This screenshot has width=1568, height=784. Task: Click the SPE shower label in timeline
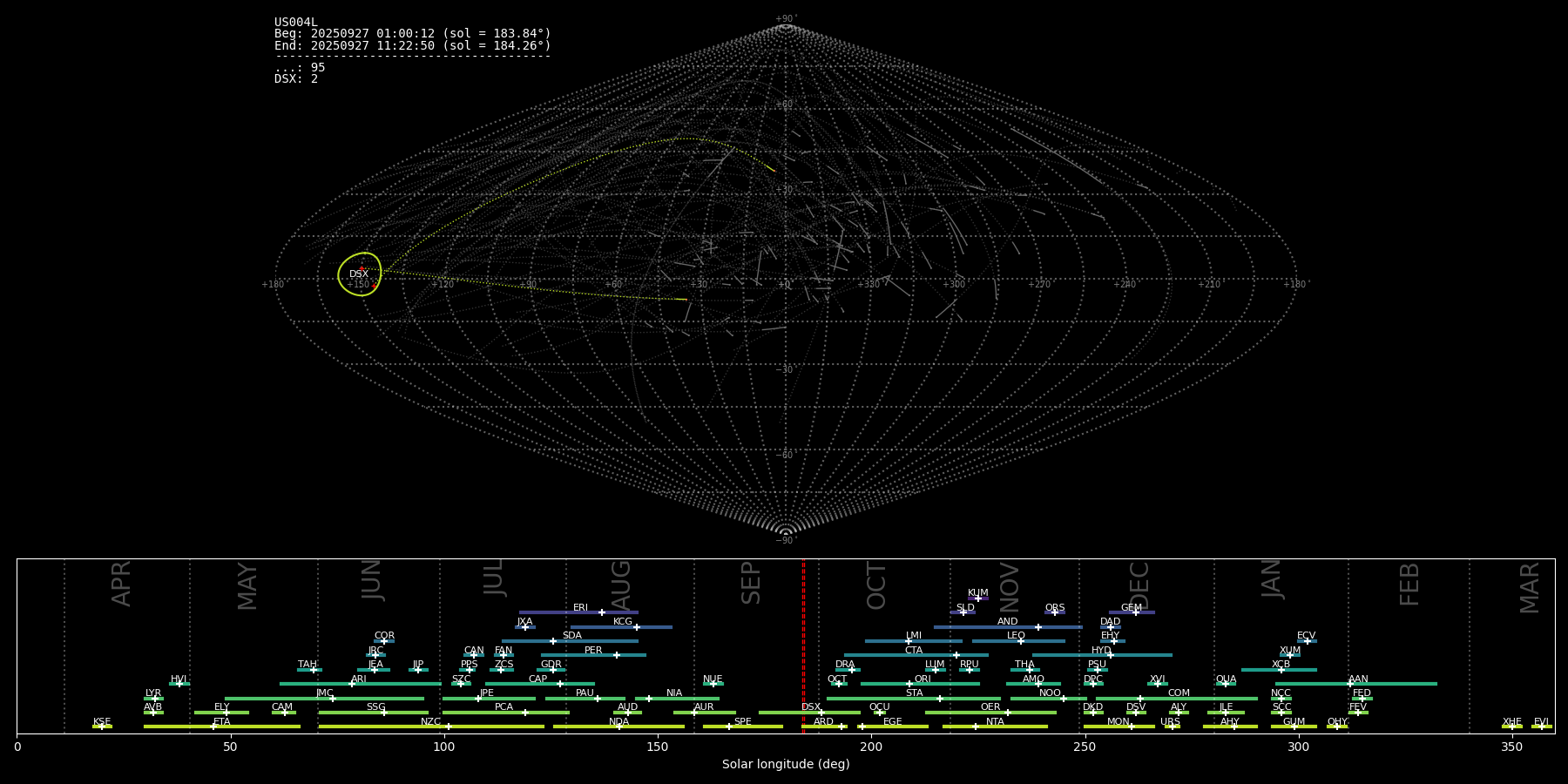pos(743,722)
